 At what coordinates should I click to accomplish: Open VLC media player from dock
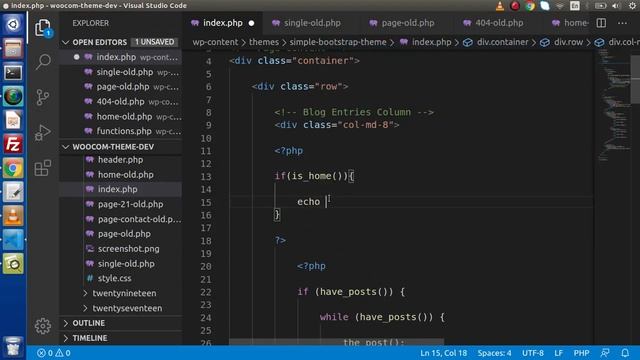tap(13, 216)
